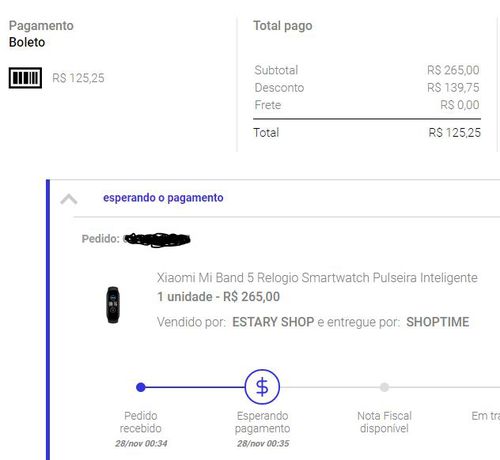
Task: Click the Boleto payment method label
Action: 27,42
